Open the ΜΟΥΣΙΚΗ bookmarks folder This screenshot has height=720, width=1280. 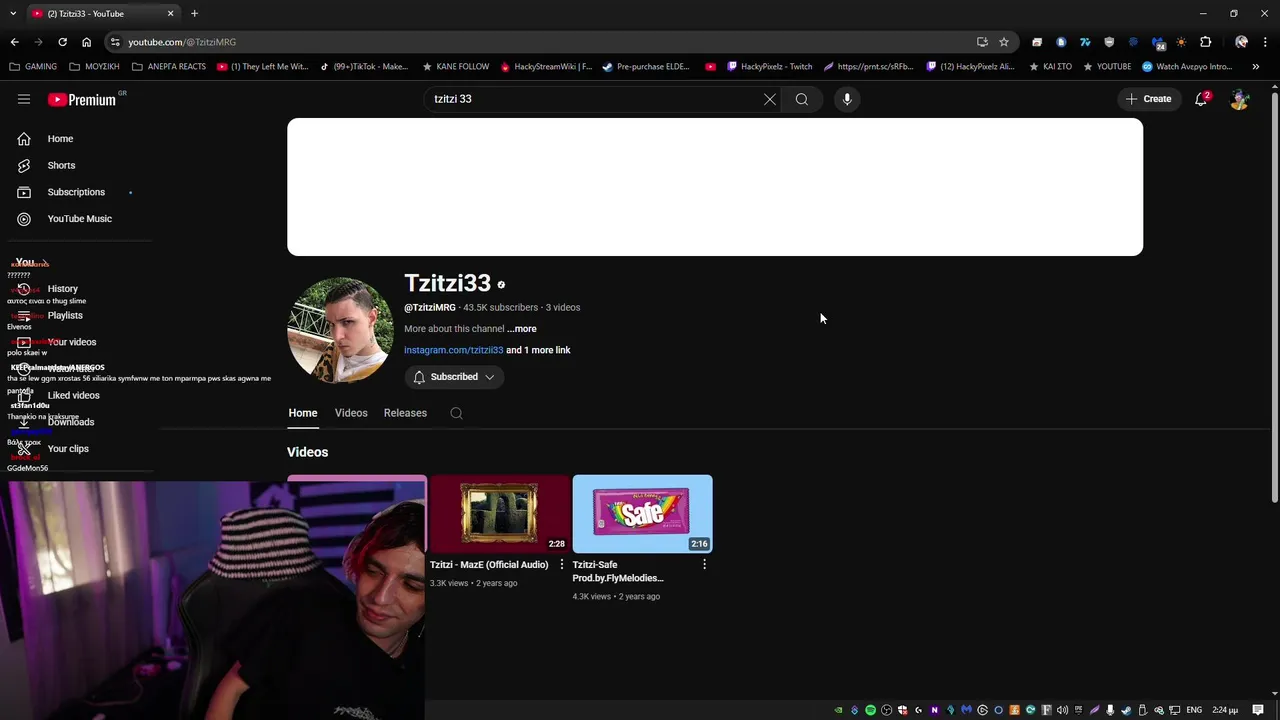pyautogui.click(x=94, y=67)
